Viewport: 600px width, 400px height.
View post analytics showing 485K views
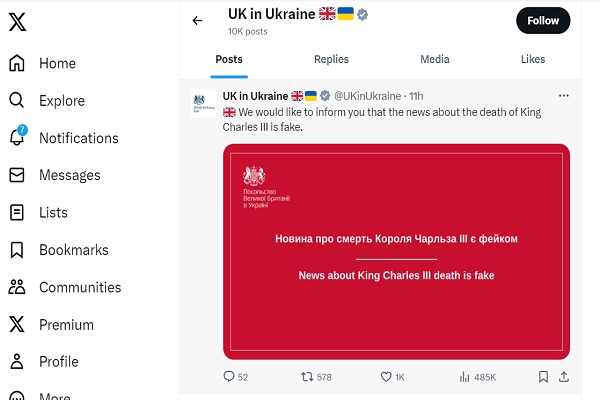point(478,377)
